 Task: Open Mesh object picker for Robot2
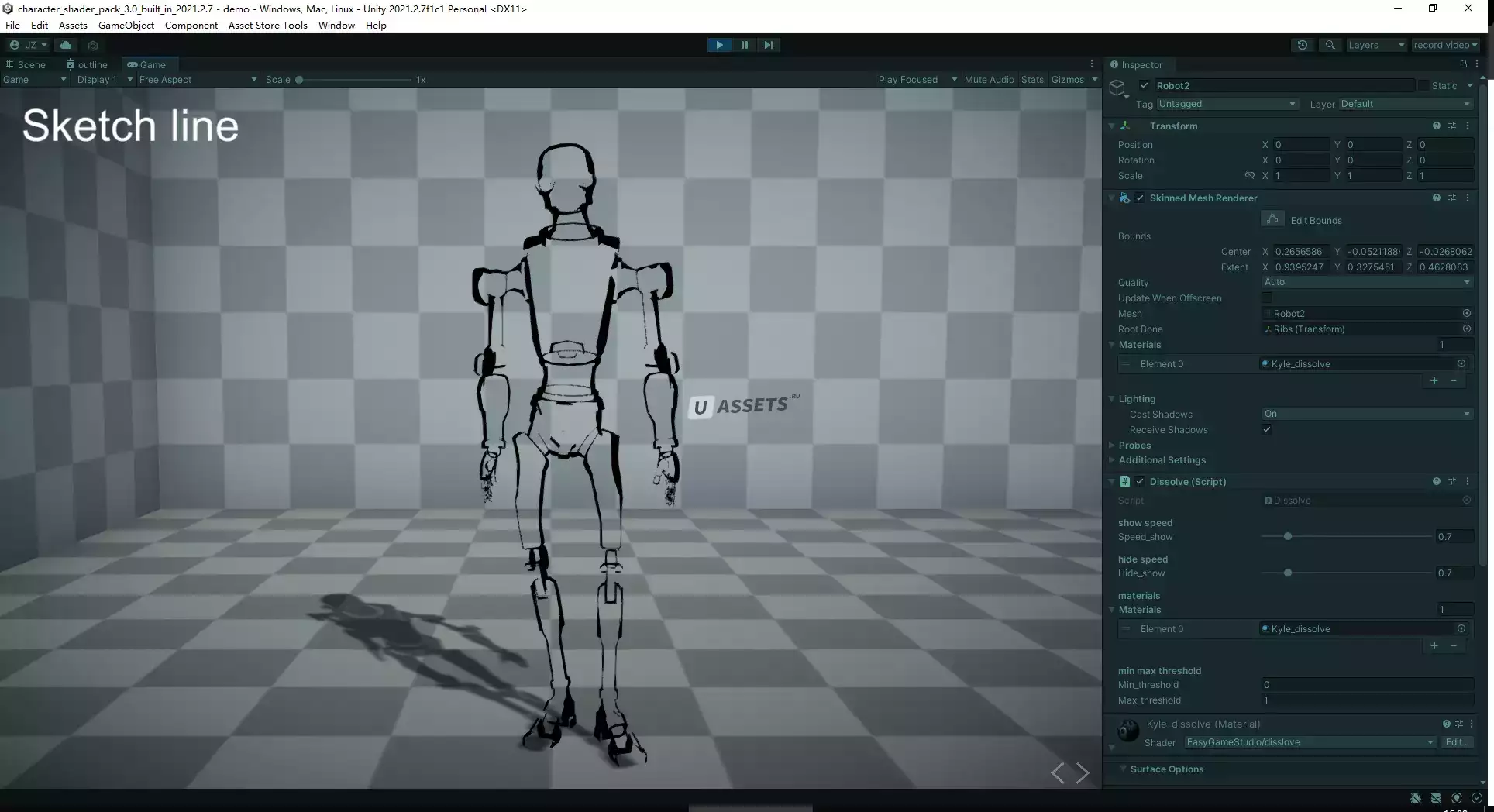click(1466, 314)
